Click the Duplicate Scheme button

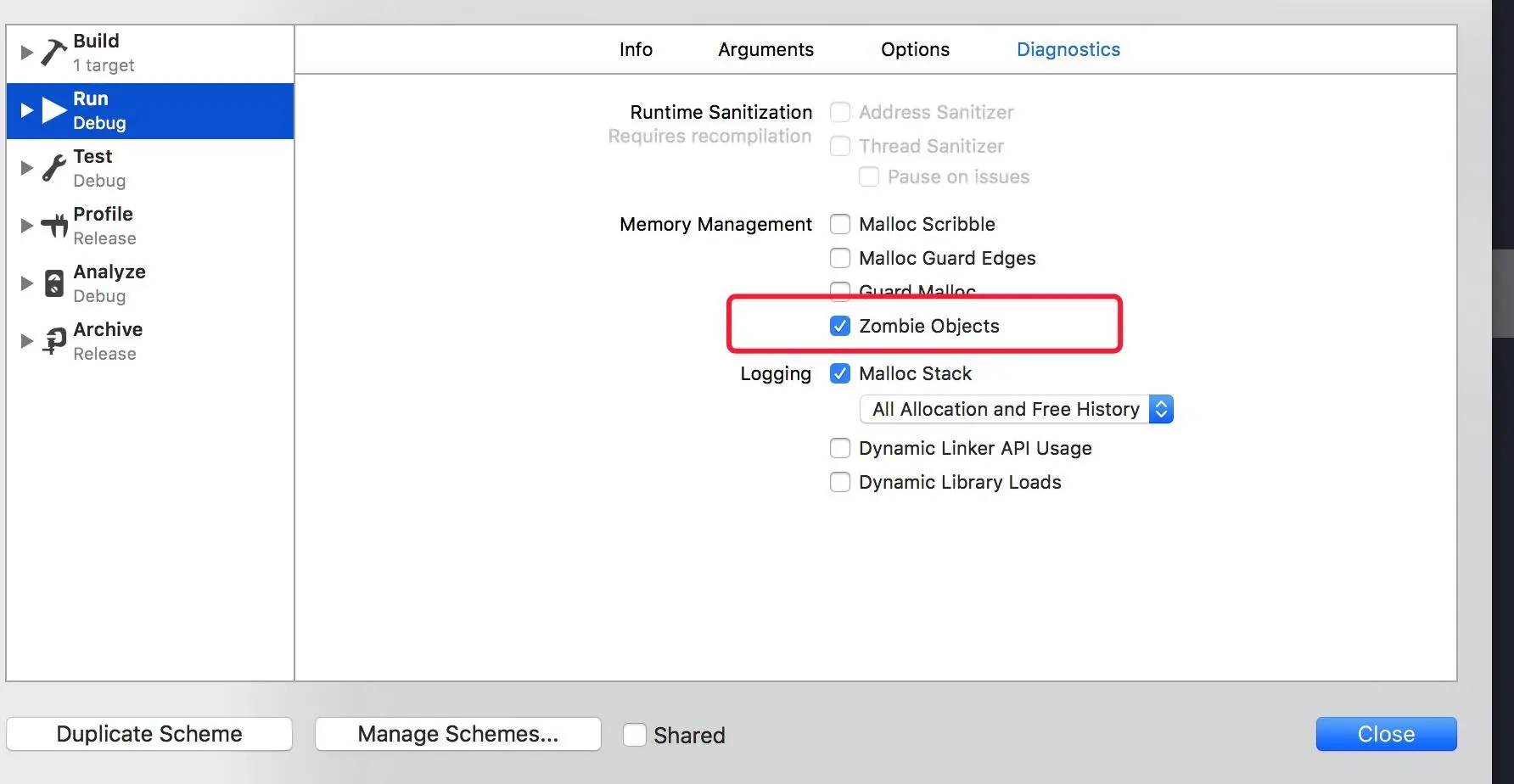(149, 734)
